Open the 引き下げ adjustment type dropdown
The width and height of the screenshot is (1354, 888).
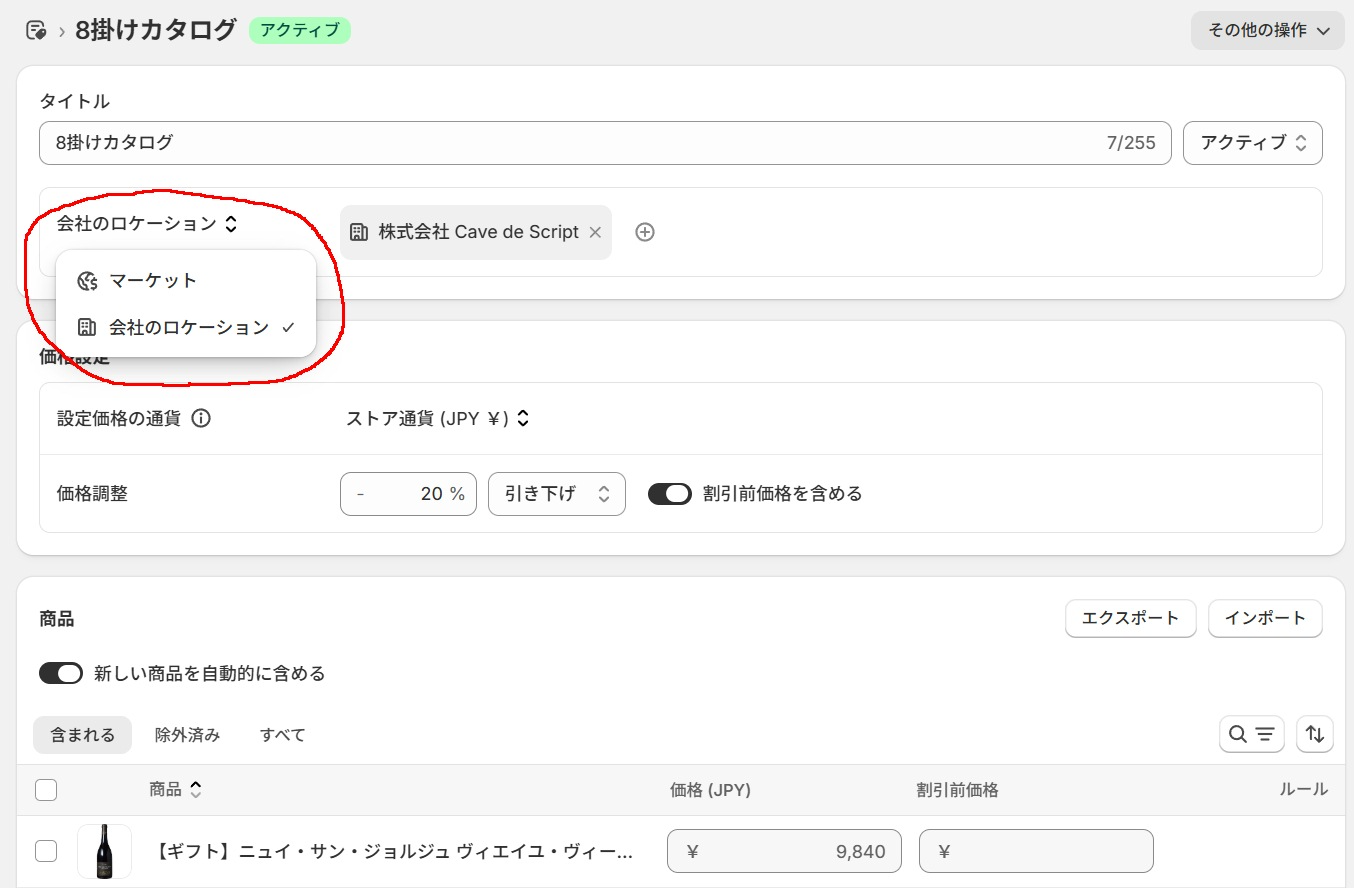556,494
